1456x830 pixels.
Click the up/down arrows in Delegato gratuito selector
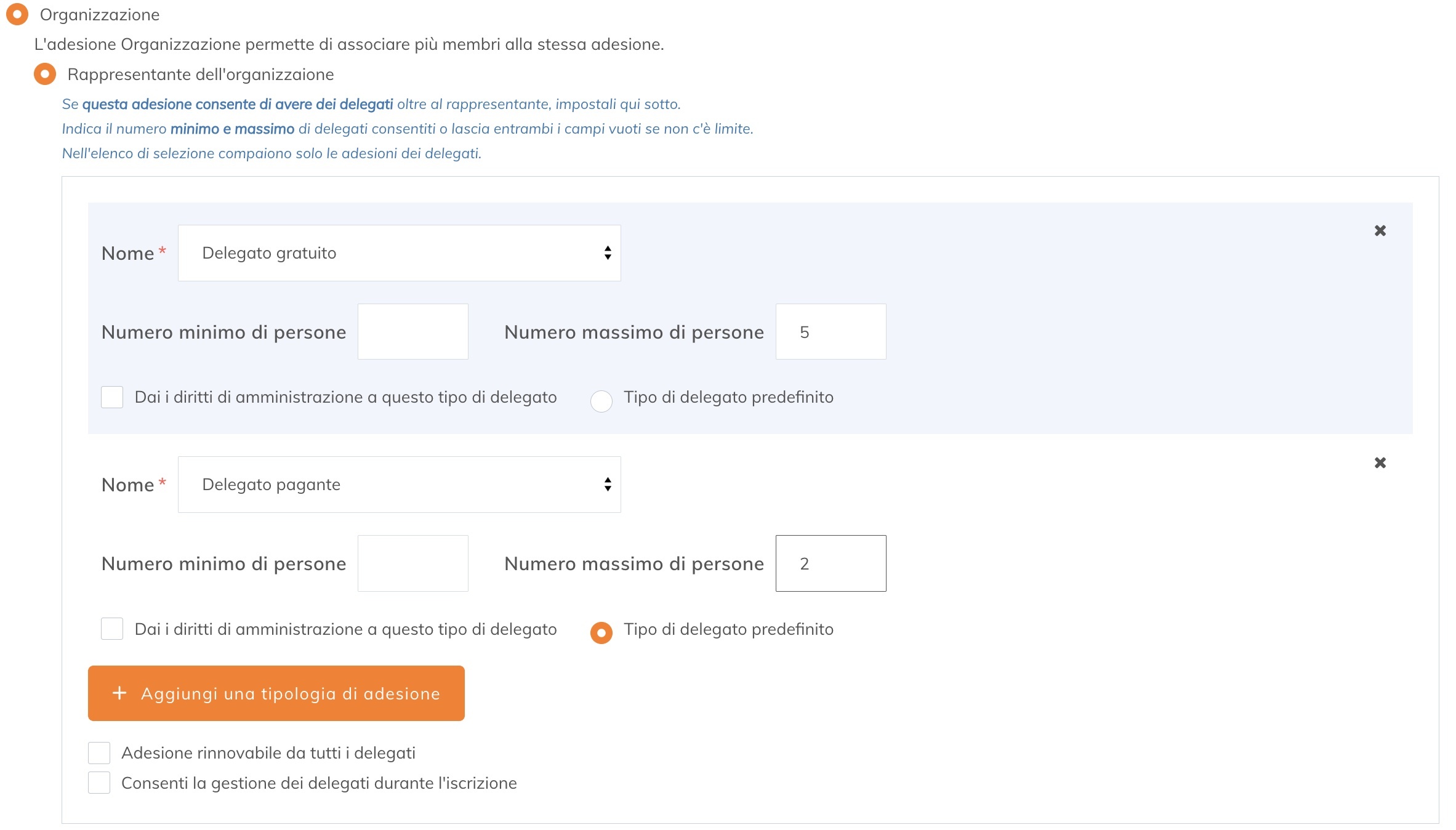click(607, 252)
